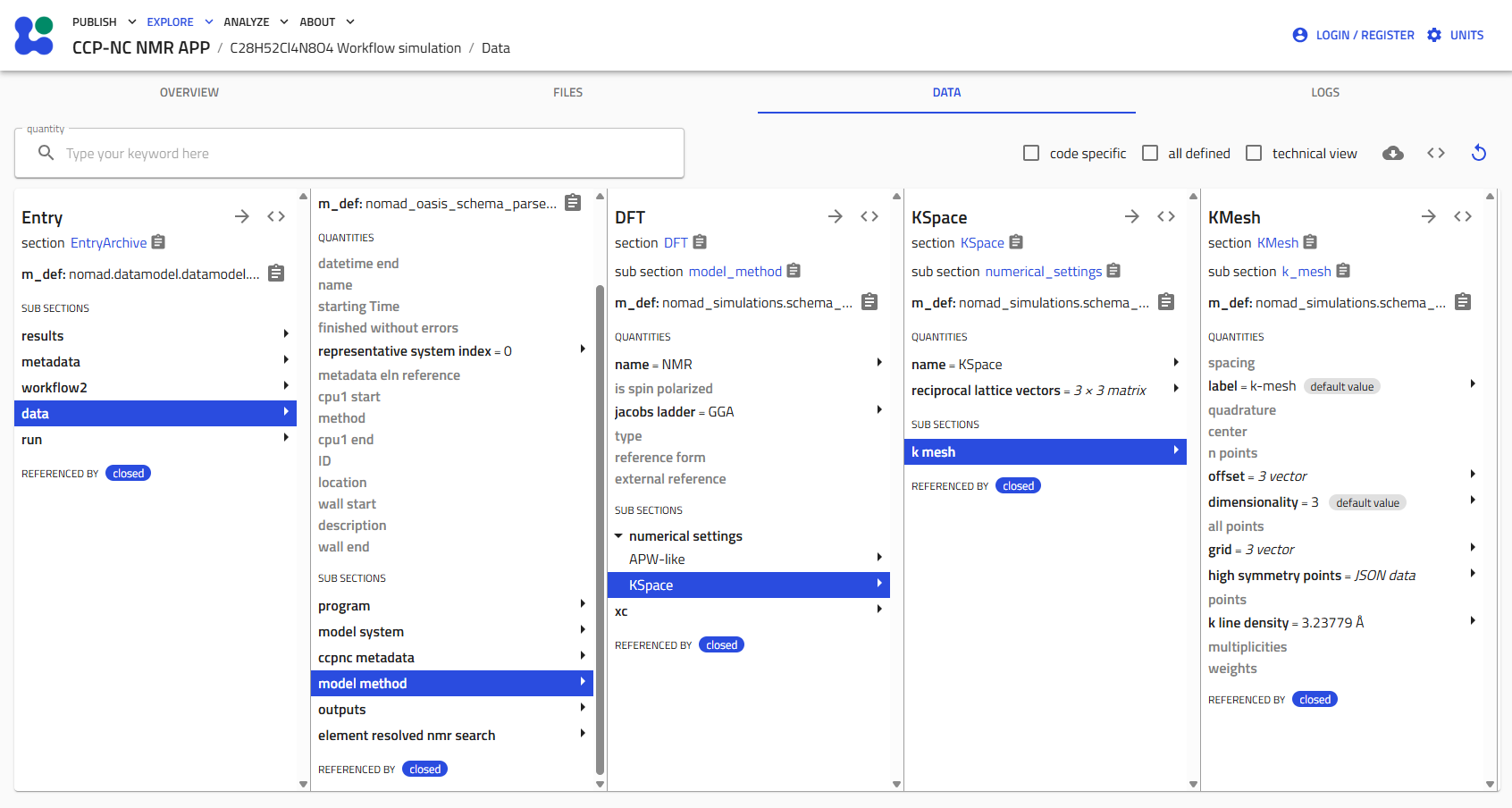This screenshot has height=808, width=1512.
Task: Show code view for Entry panel
Action: point(276,216)
